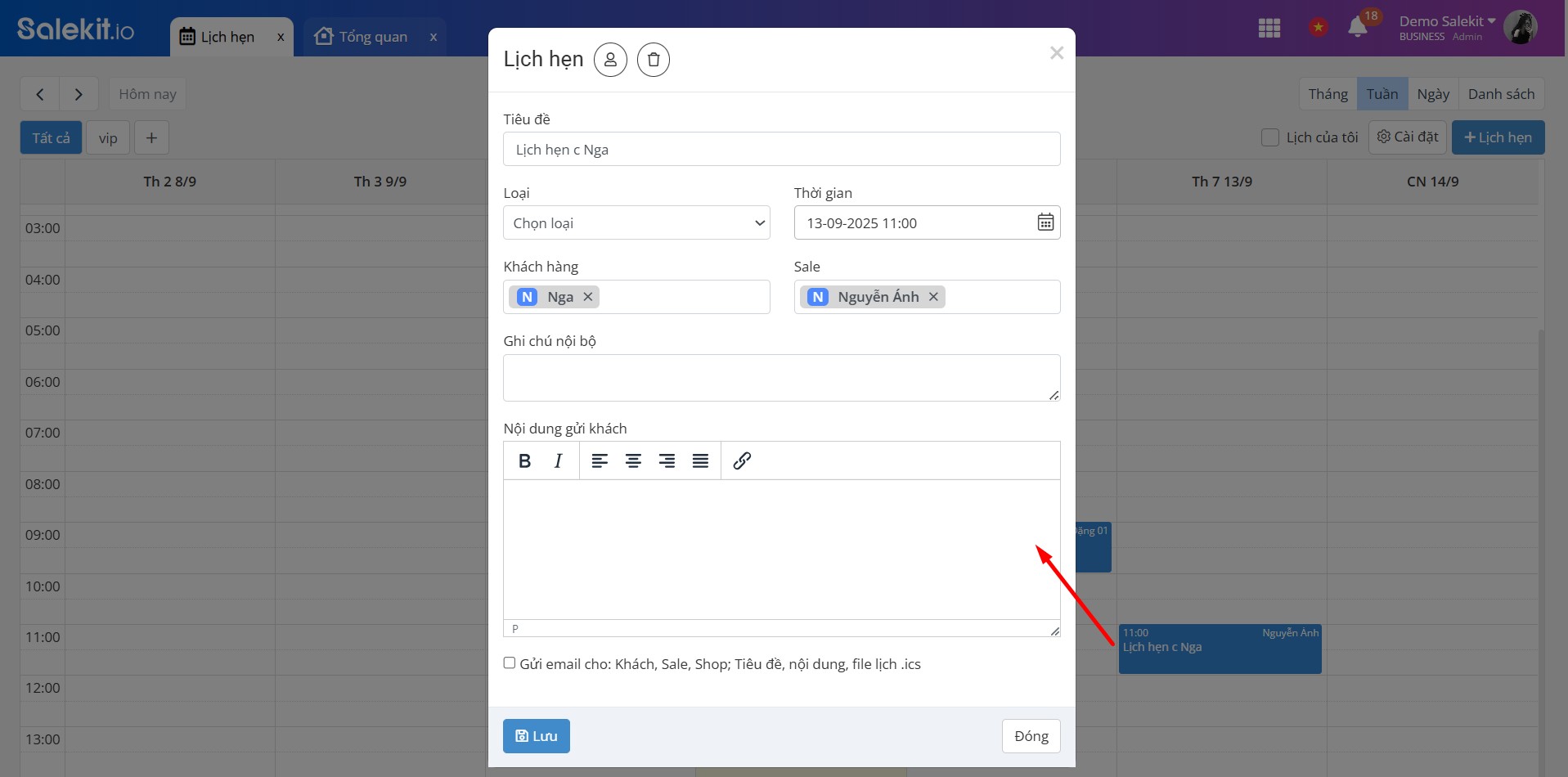The image size is (1568, 777).
Task: Open the apps grid menu icon
Action: pos(1269,28)
